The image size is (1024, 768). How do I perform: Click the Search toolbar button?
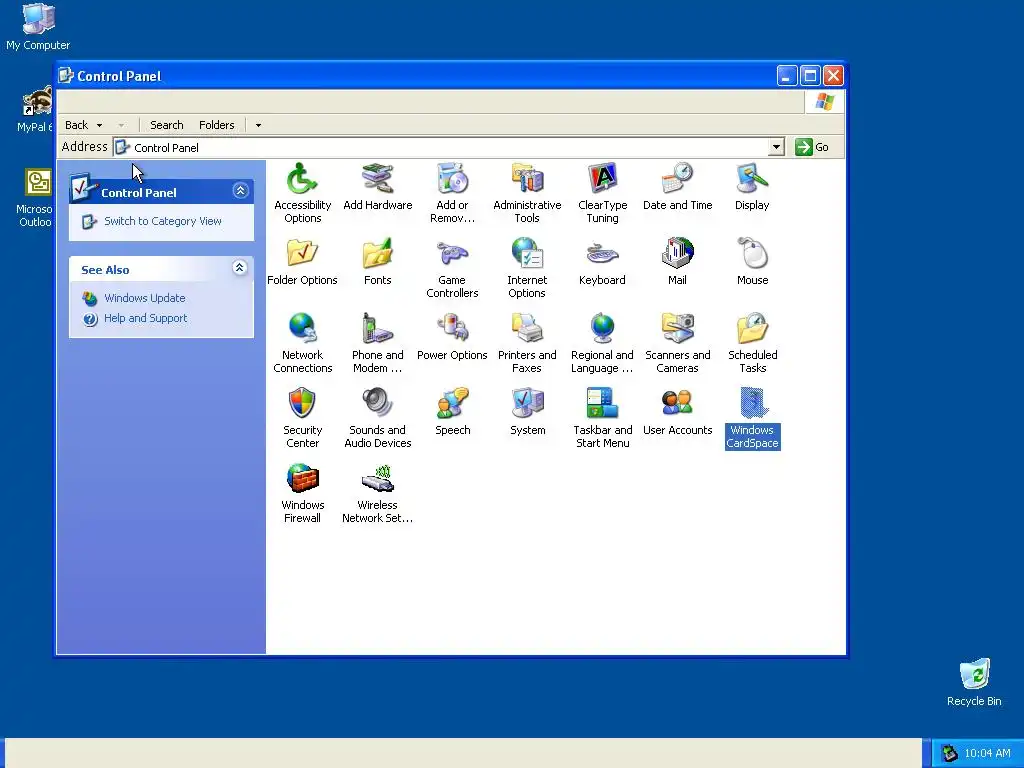[x=167, y=125]
